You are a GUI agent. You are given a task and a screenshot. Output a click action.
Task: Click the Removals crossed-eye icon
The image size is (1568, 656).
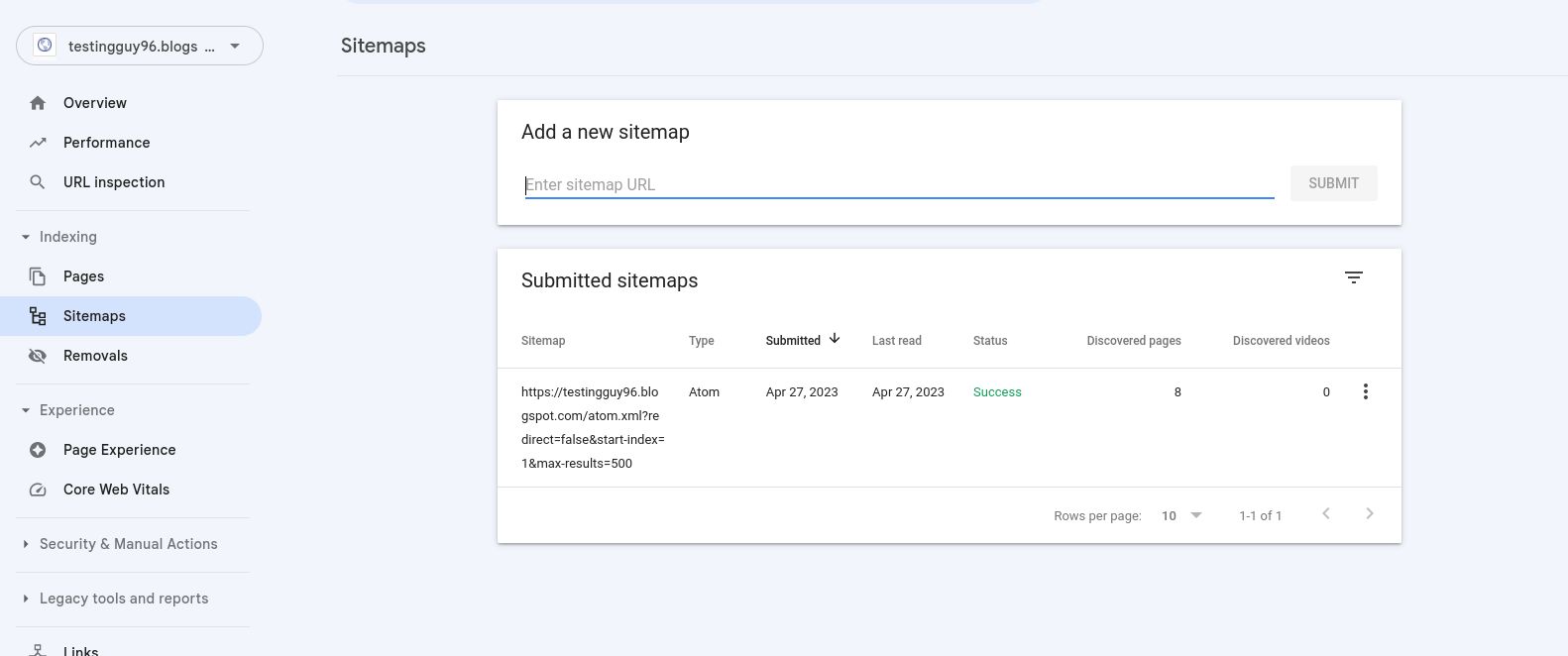[38, 356]
